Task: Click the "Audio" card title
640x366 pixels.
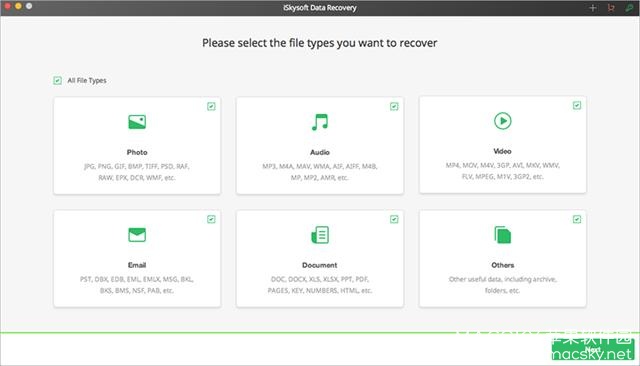Action: click(x=320, y=152)
